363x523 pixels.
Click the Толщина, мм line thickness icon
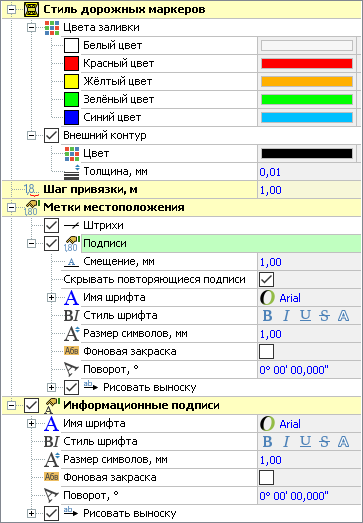71,171
